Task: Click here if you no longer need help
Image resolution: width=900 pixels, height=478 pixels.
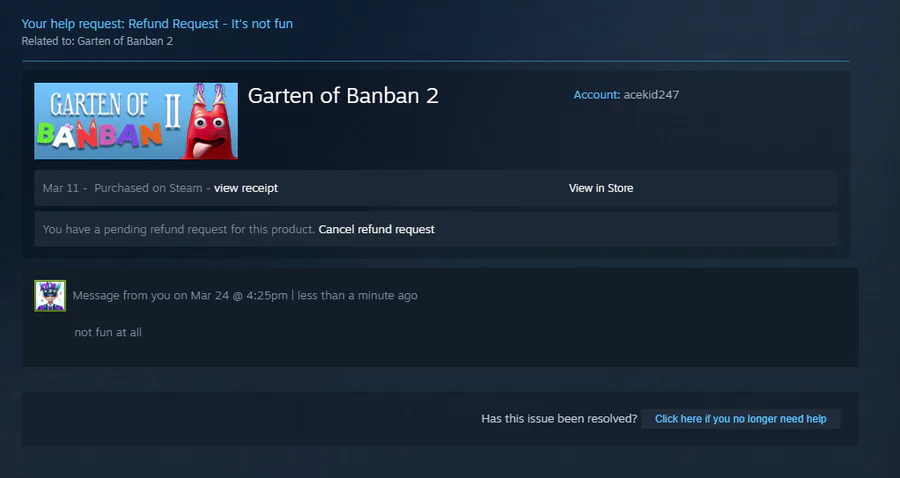Action: point(740,419)
